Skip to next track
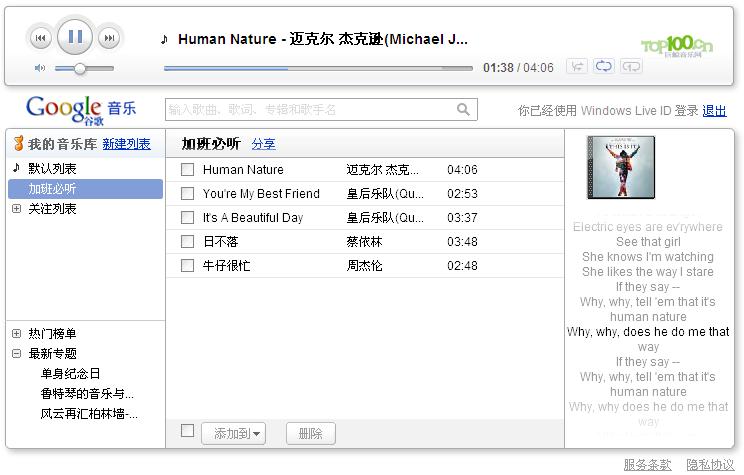Viewport: 744px width, 475px height. 109,37
